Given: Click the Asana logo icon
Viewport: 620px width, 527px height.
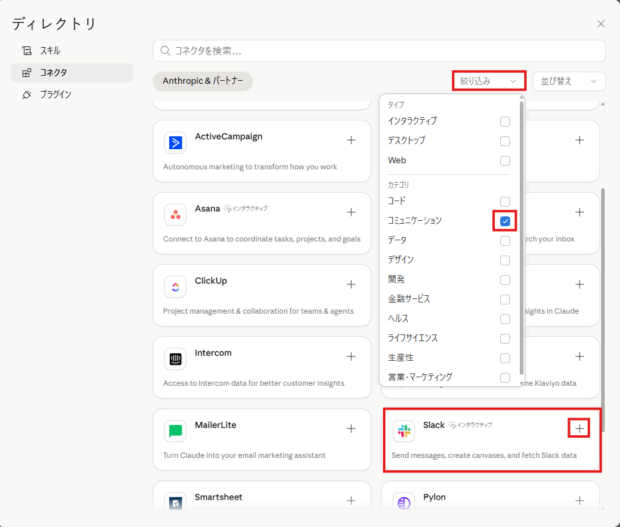Looking at the screenshot, I should (x=176, y=215).
